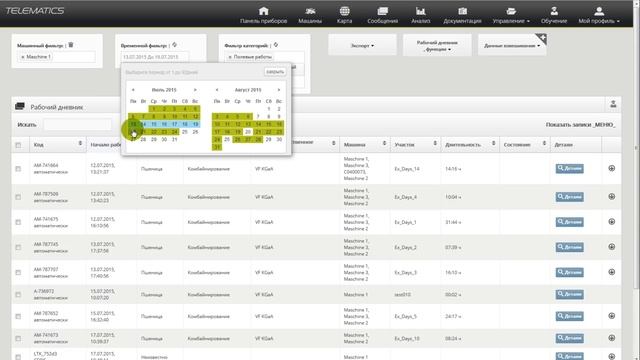Viewport: 640px width, 360px height.
Task: Open the Данные компоновки dropdown
Action: click(512, 45)
